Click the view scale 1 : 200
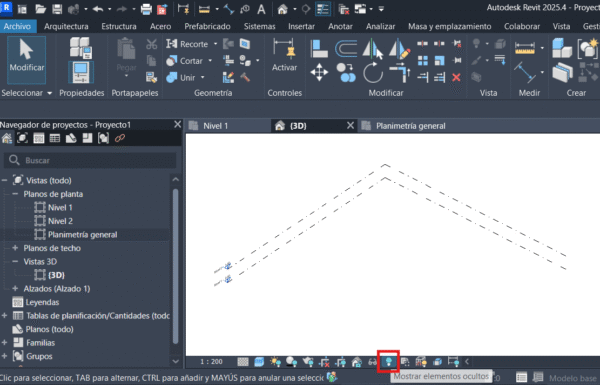 [x=211, y=362]
